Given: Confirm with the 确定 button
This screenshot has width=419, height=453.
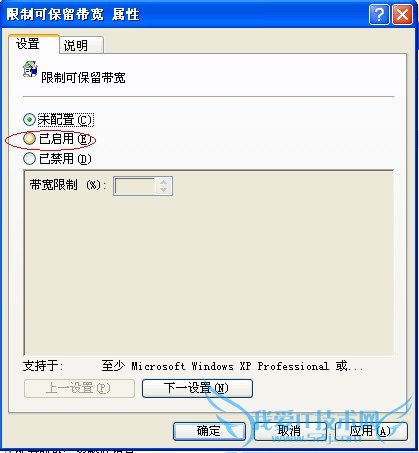Looking at the screenshot, I should coord(209,431).
